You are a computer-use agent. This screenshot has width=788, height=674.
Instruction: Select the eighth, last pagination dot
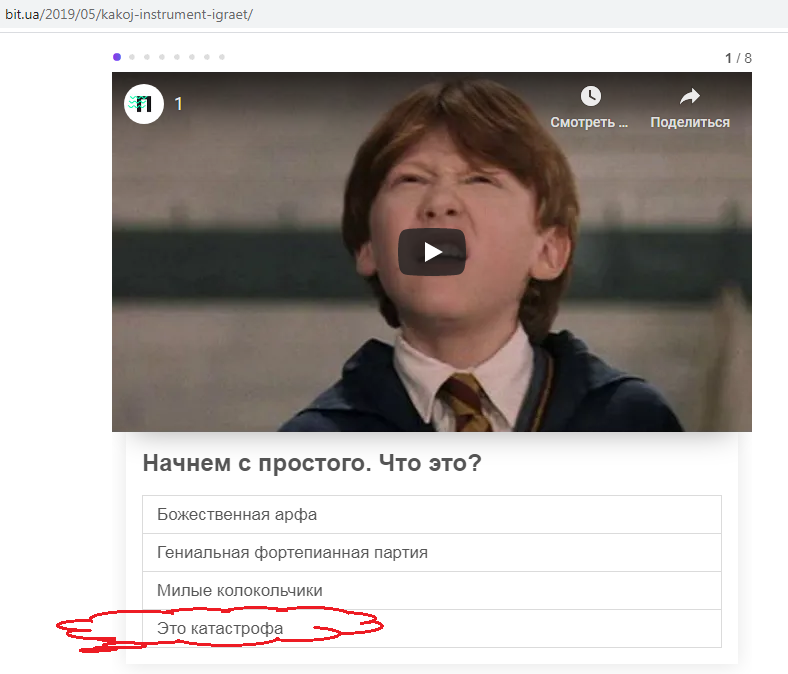click(x=222, y=57)
